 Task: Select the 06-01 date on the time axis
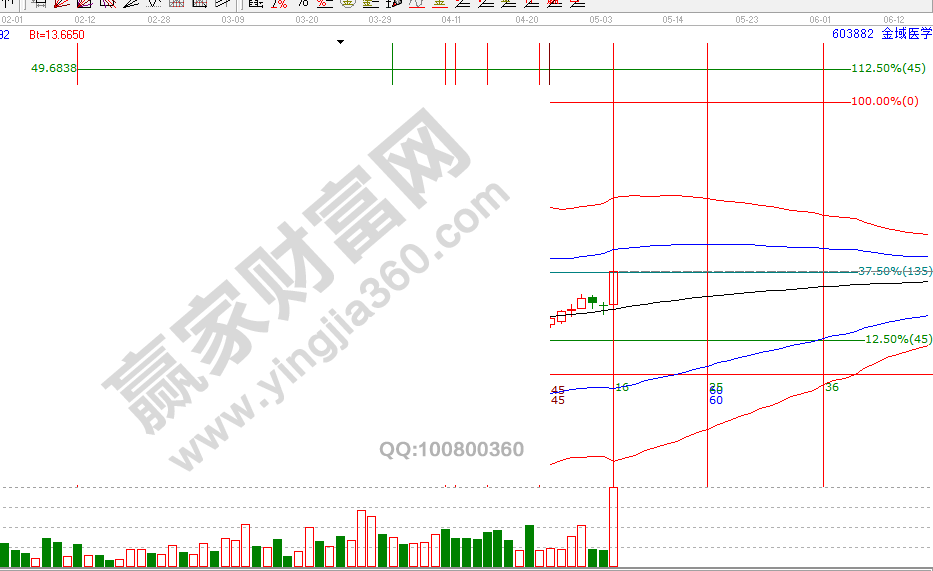(x=820, y=19)
